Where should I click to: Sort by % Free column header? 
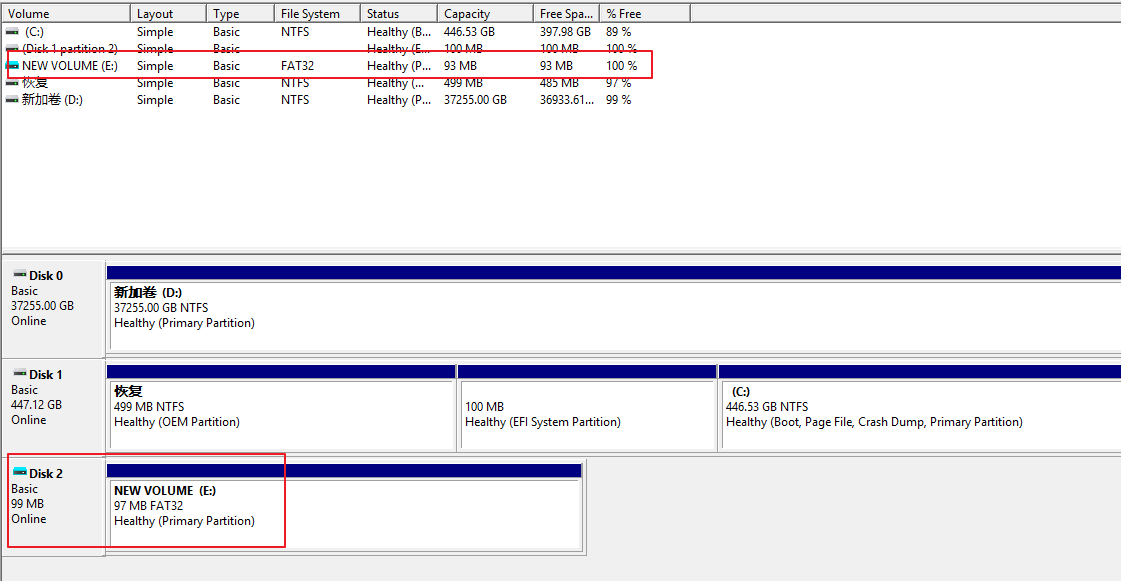tap(645, 14)
